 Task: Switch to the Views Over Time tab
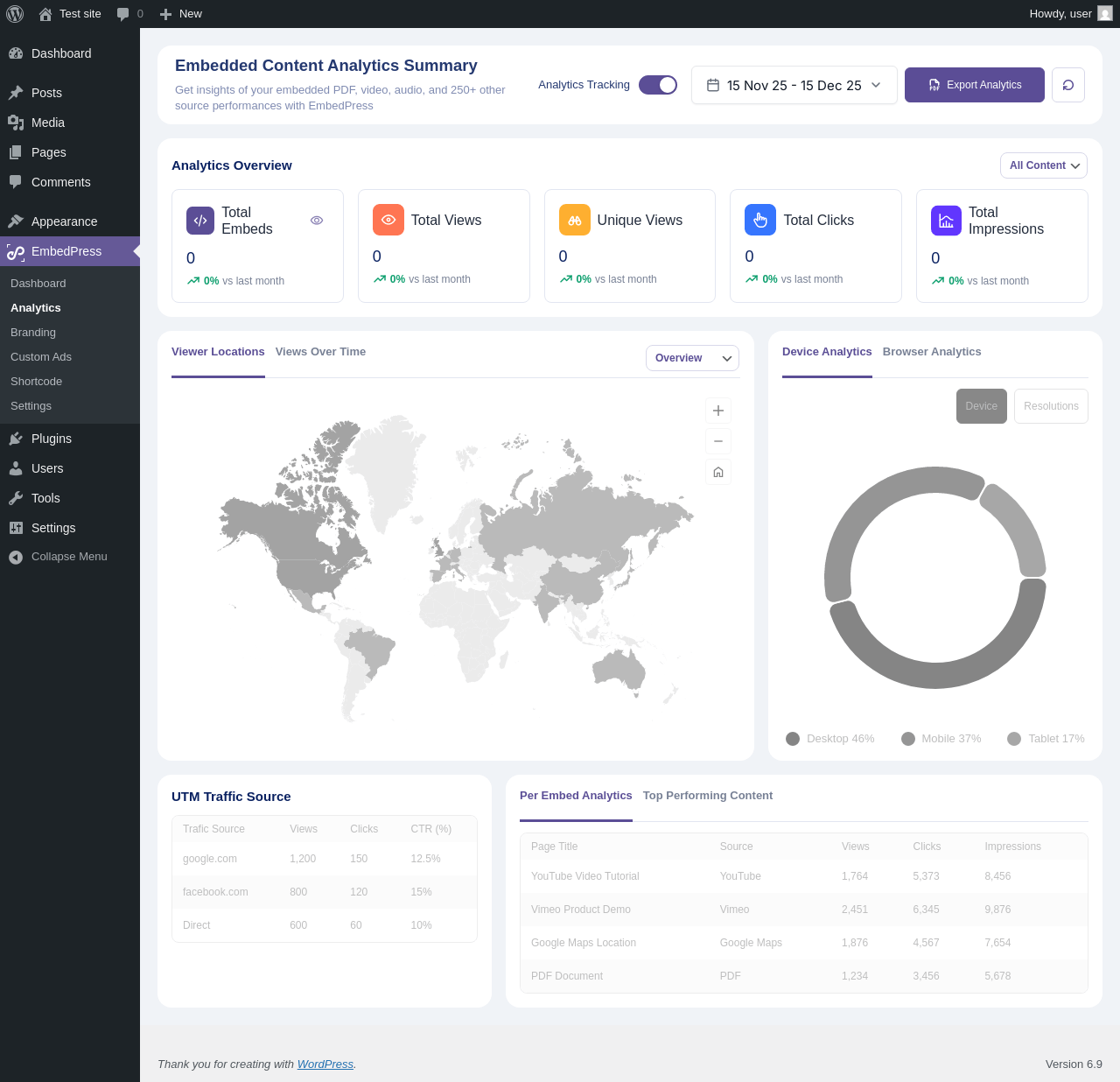pyautogui.click(x=320, y=352)
